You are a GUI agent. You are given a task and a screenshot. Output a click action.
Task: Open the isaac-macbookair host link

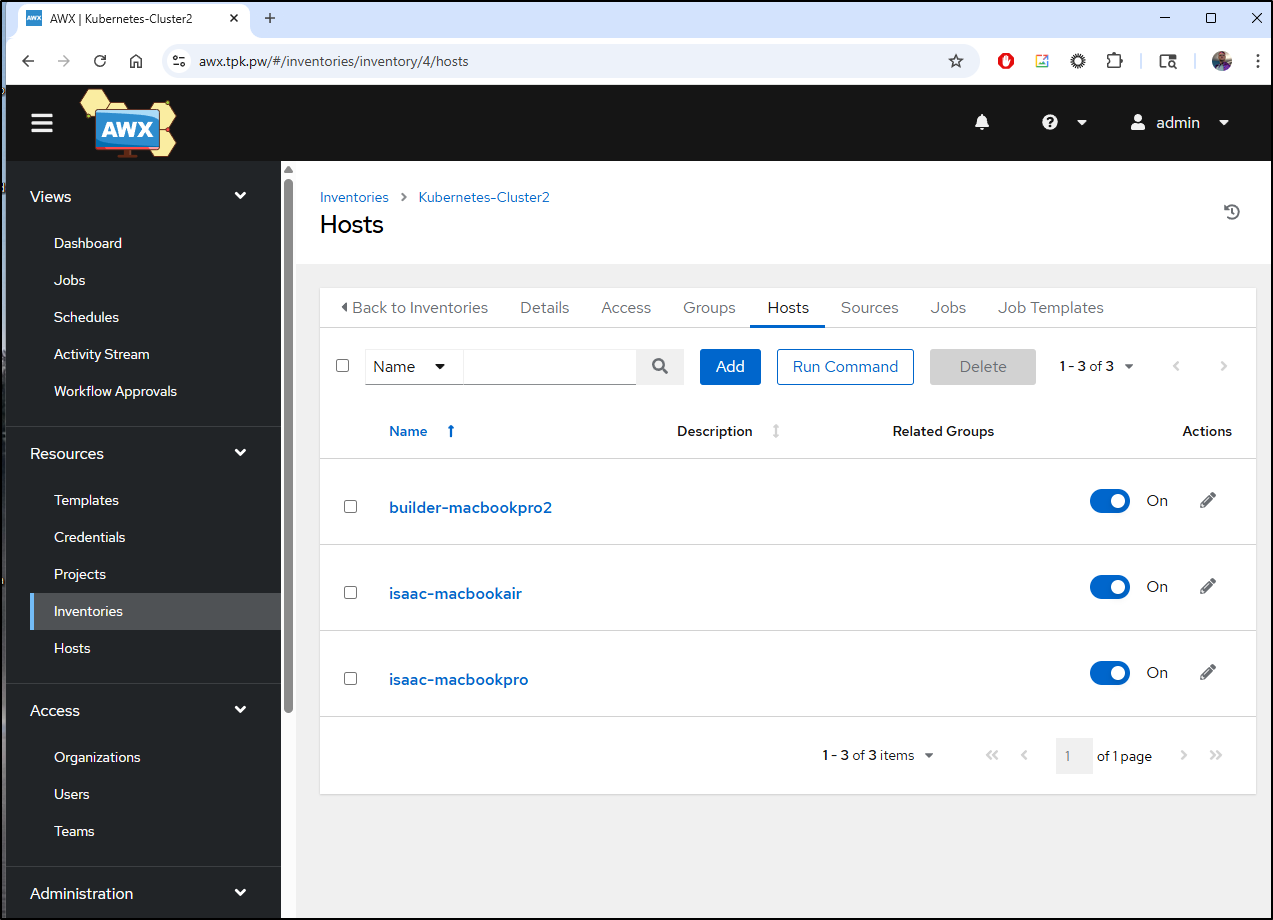point(455,593)
